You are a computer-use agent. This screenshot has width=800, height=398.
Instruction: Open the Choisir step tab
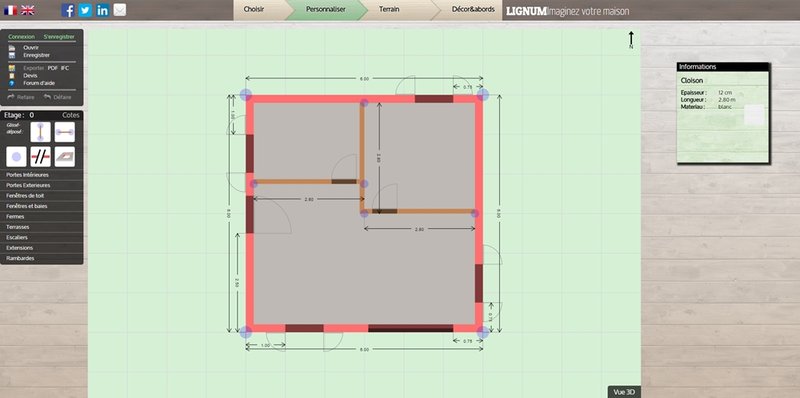click(x=254, y=10)
